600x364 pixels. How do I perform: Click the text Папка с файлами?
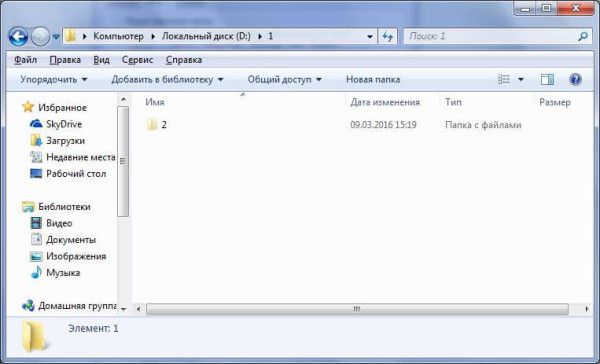[x=483, y=125]
